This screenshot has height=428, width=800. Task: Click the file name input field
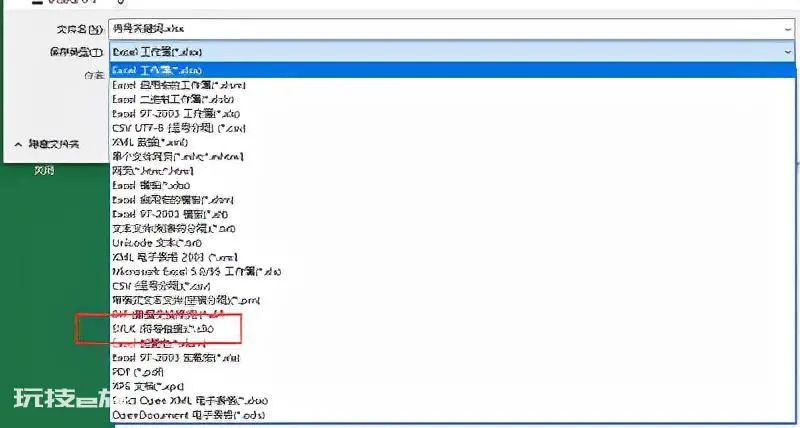click(x=452, y=29)
